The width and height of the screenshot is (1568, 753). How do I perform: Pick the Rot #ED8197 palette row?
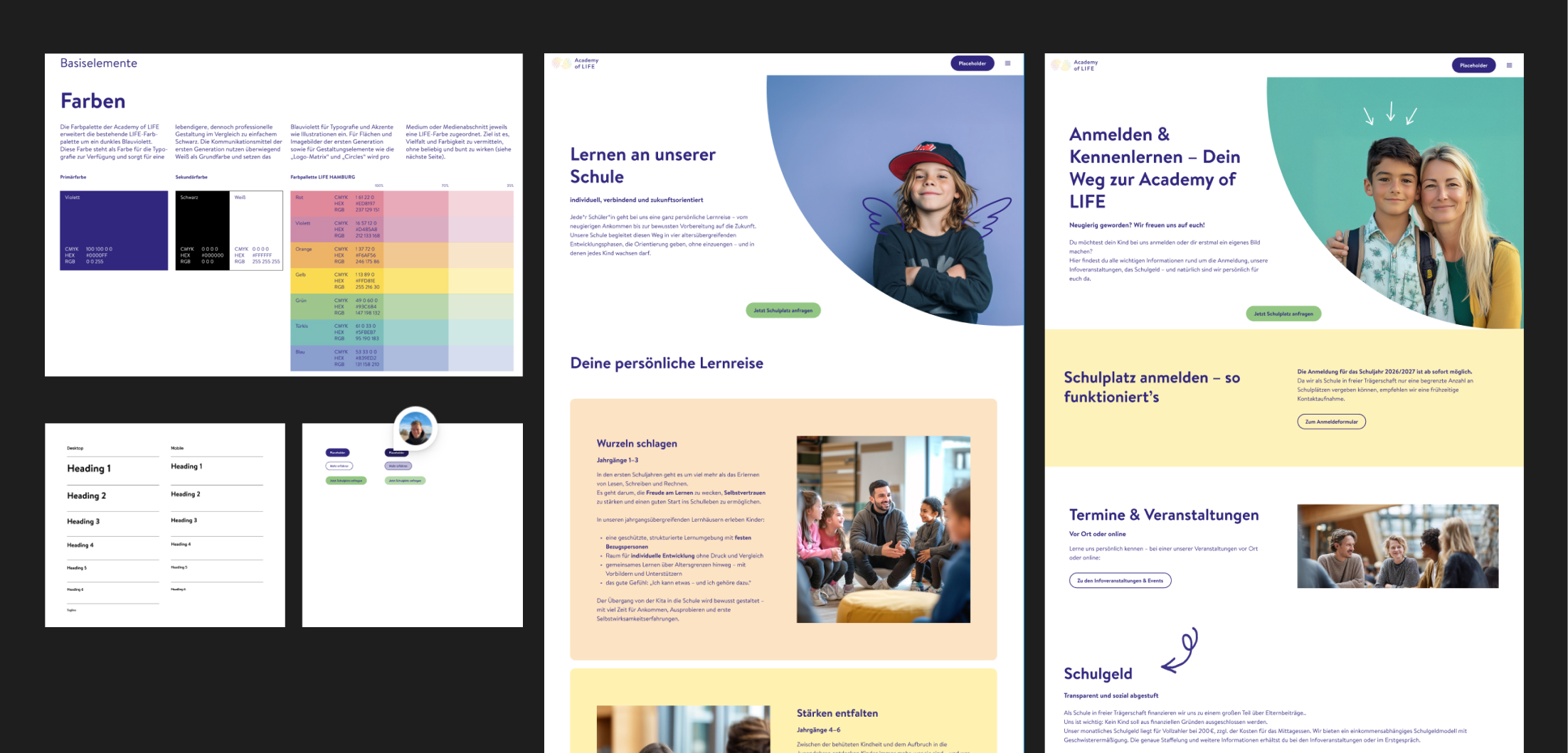click(x=402, y=203)
